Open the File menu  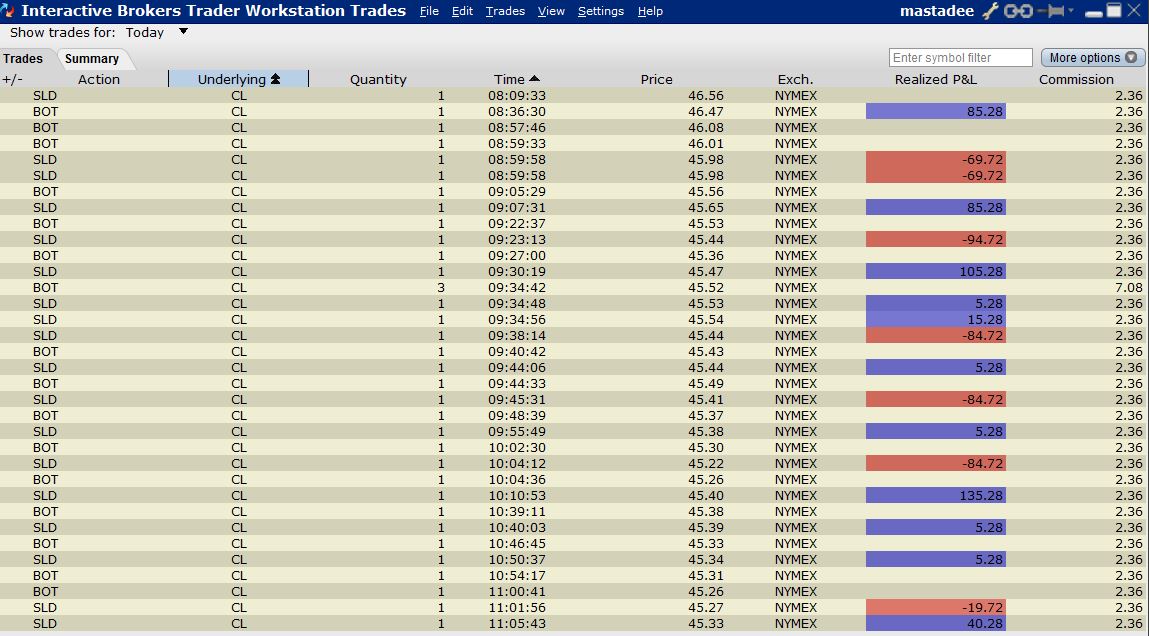429,11
